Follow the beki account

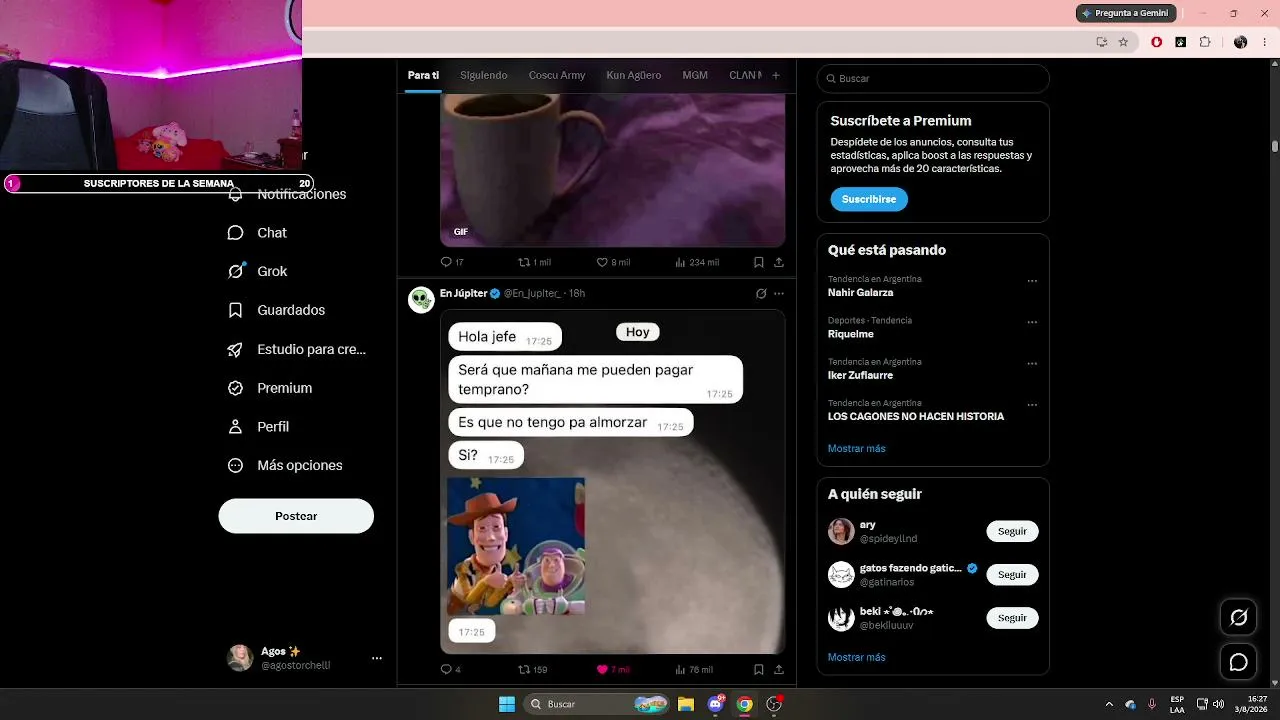(x=1012, y=618)
